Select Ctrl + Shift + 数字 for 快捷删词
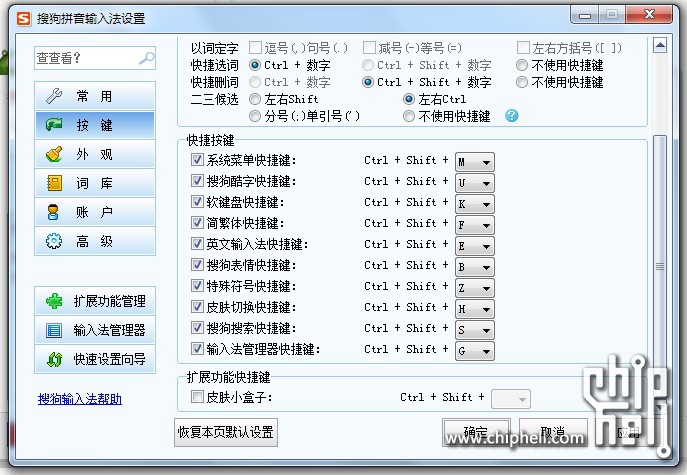The width and height of the screenshot is (687, 475). point(368,82)
